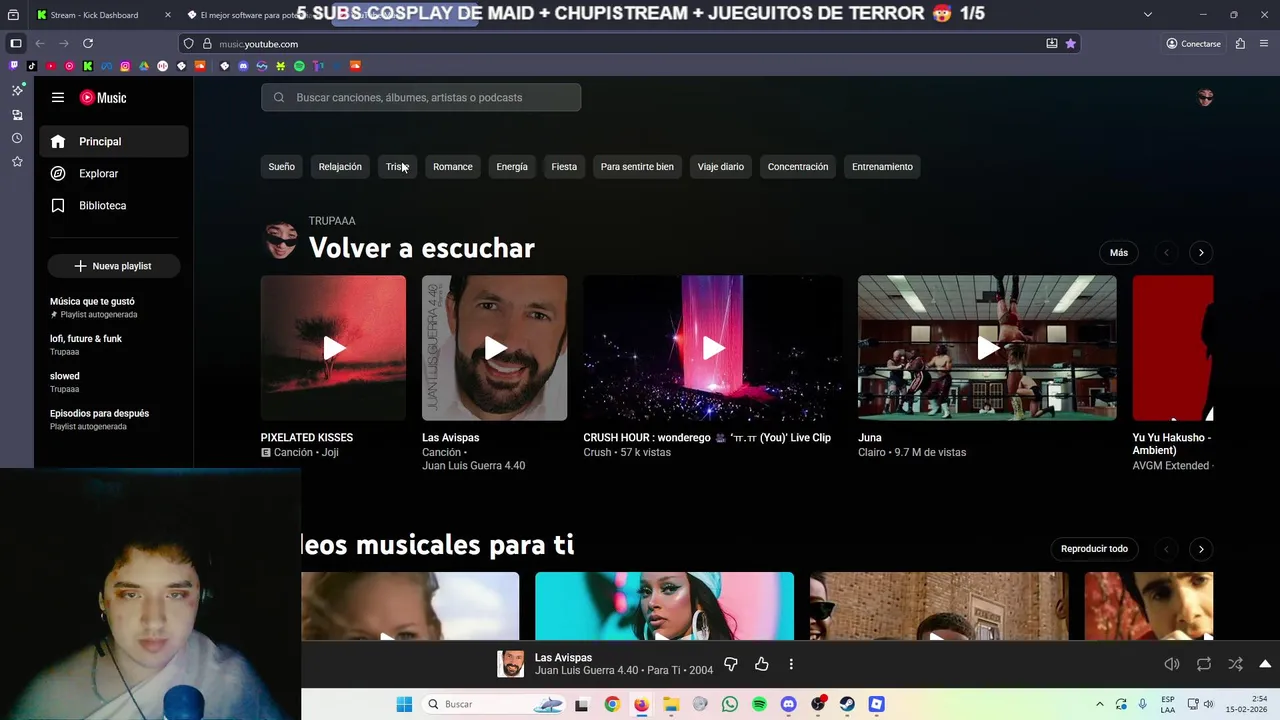Image resolution: width=1280 pixels, height=720 pixels.
Task: Select the Entrenamiento chip
Action: coord(882,167)
